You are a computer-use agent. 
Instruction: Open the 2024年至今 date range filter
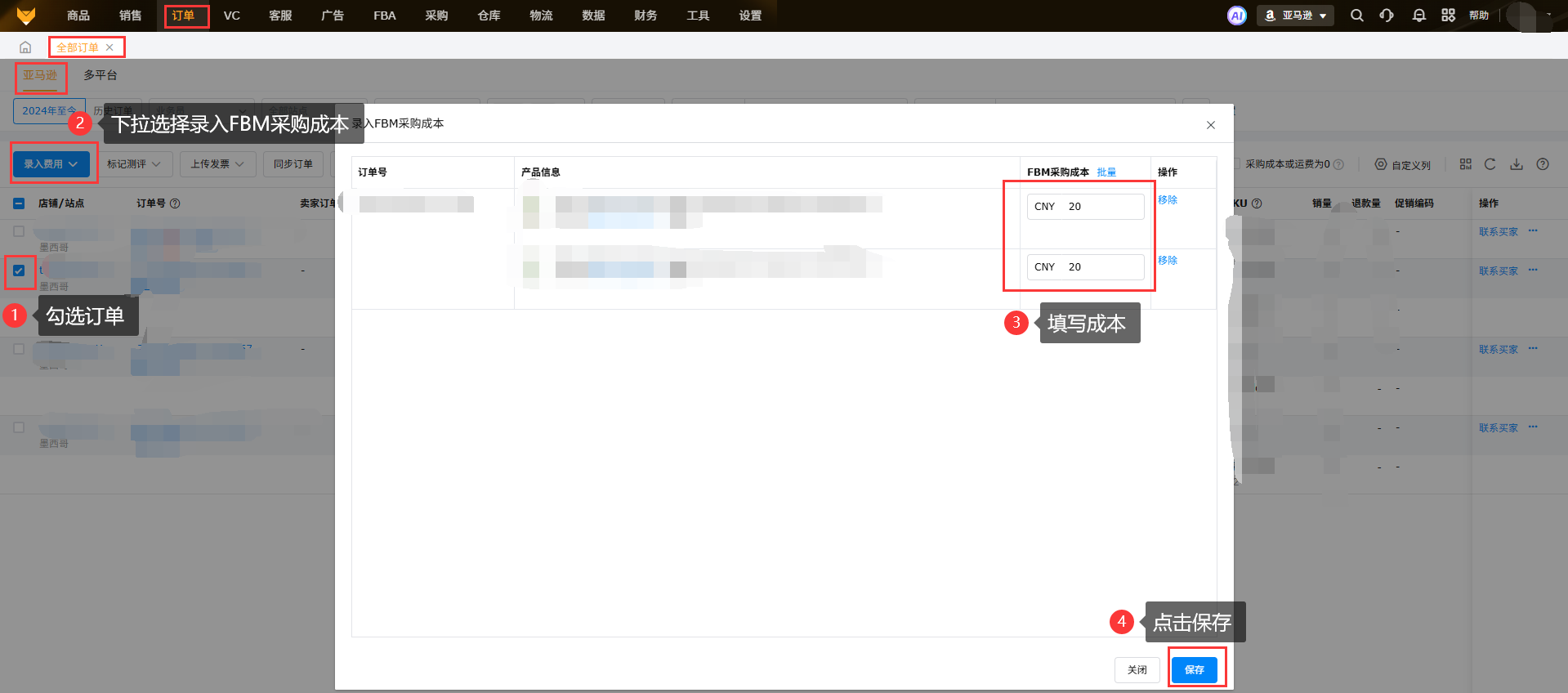pyautogui.click(x=49, y=111)
